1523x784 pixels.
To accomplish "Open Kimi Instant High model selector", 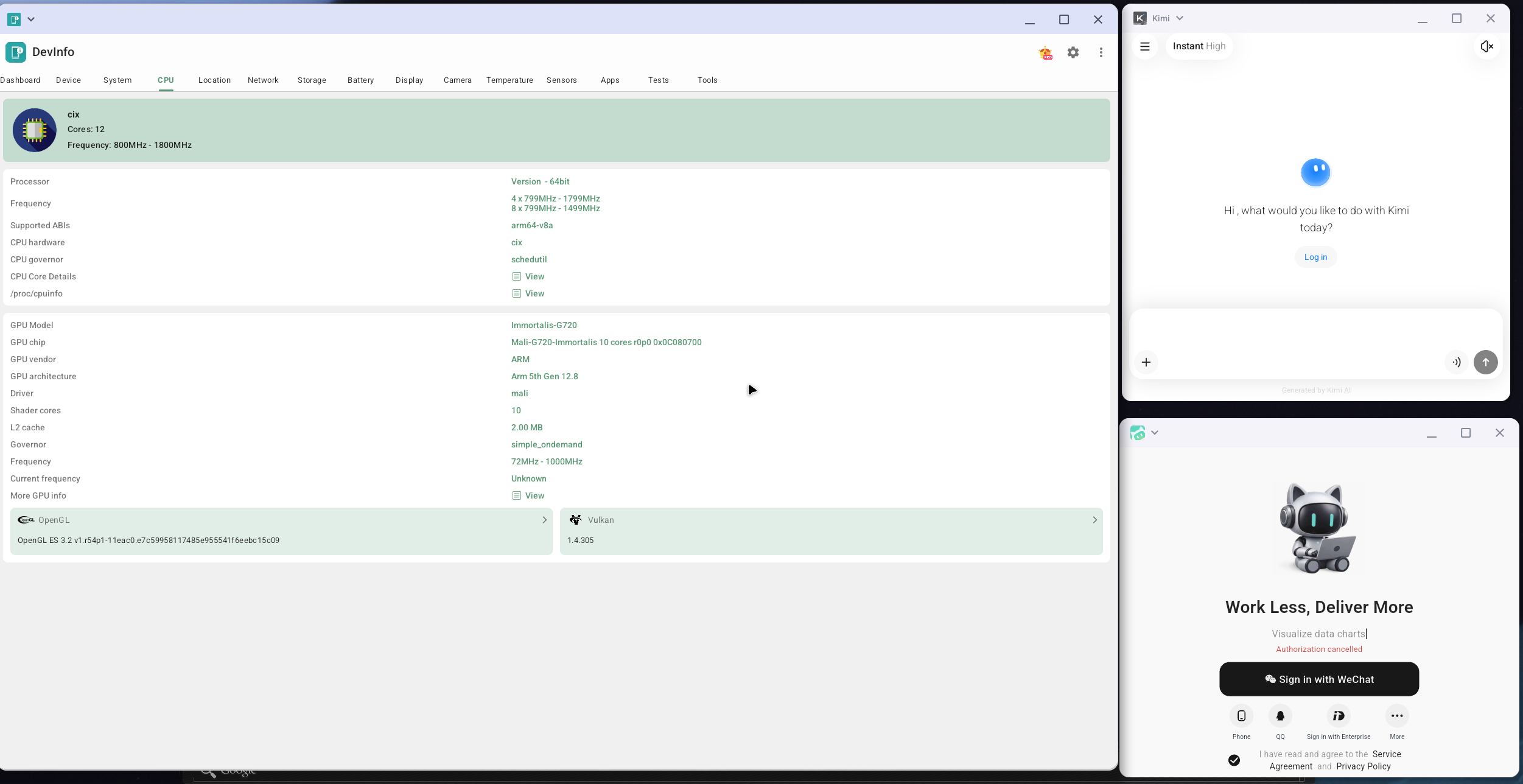I will [1199, 46].
